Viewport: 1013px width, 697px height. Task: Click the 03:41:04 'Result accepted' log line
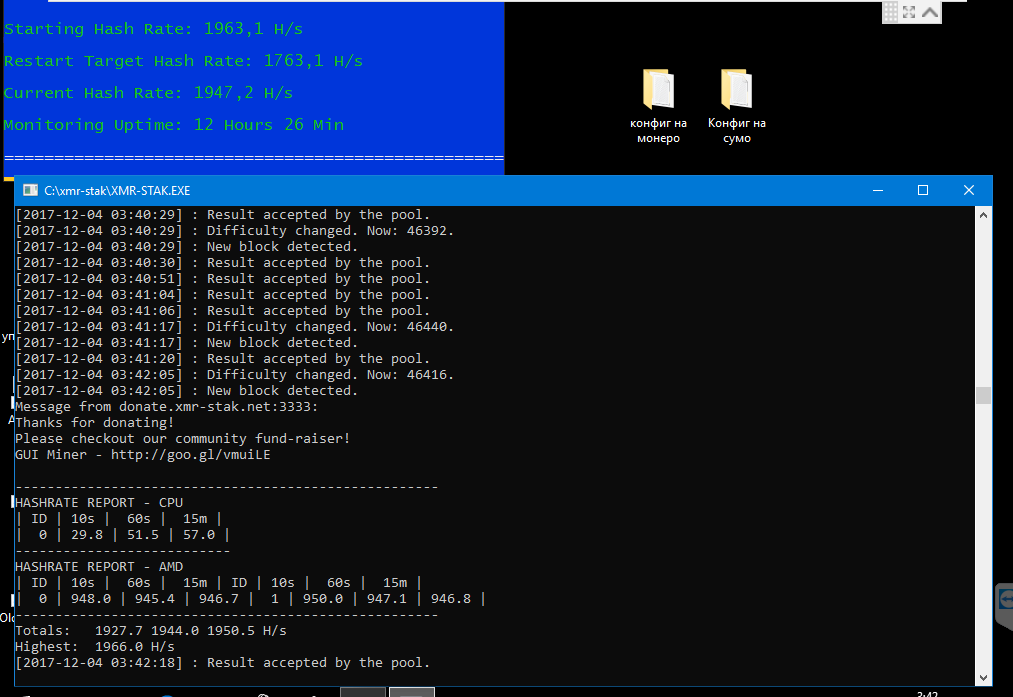point(223,295)
